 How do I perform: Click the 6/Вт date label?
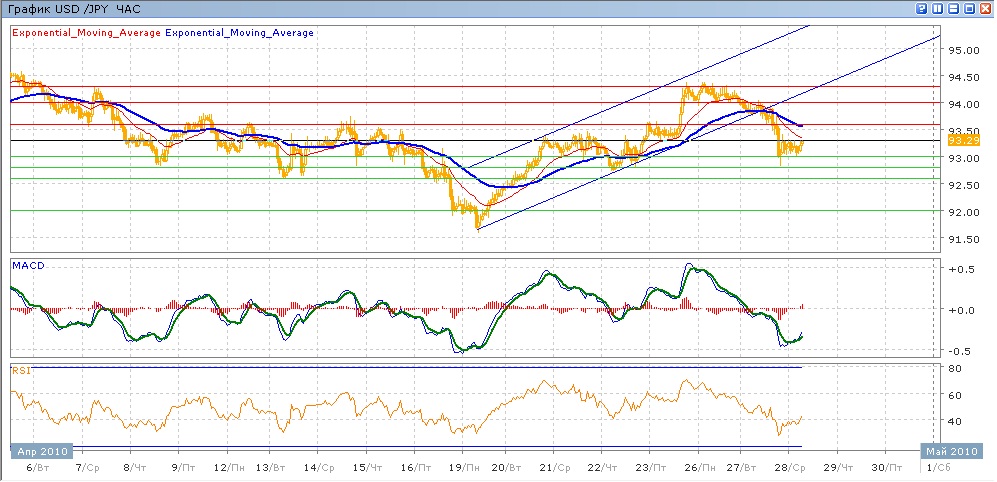(x=40, y=467)
